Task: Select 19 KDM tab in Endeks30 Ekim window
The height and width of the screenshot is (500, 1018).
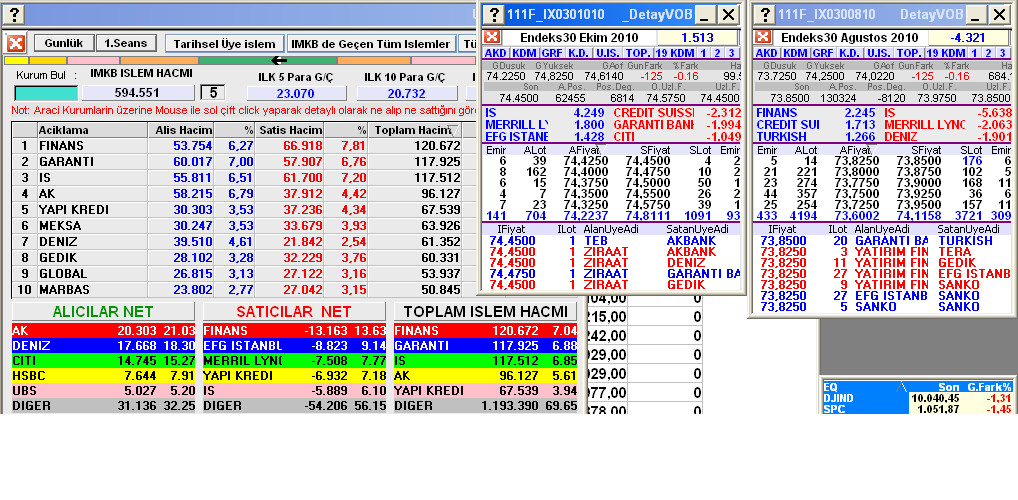Action: (675, 53)
